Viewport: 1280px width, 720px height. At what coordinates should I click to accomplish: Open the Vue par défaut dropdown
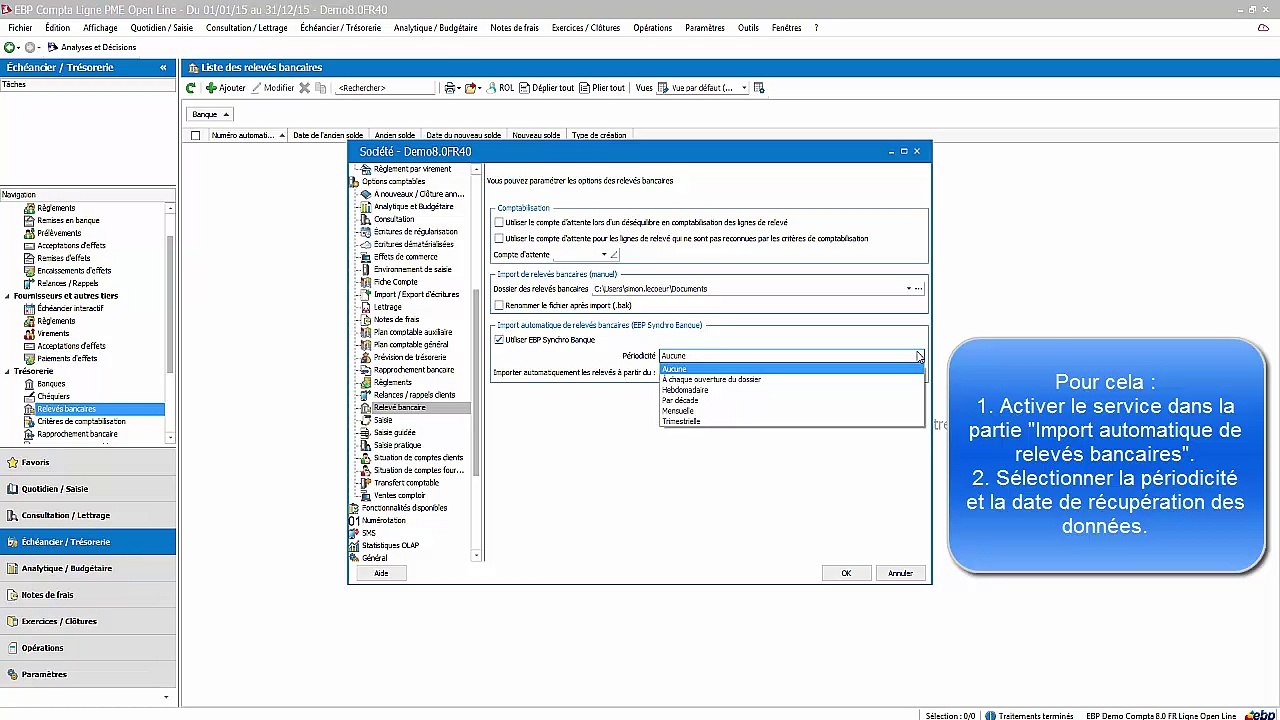click(744, 88)
